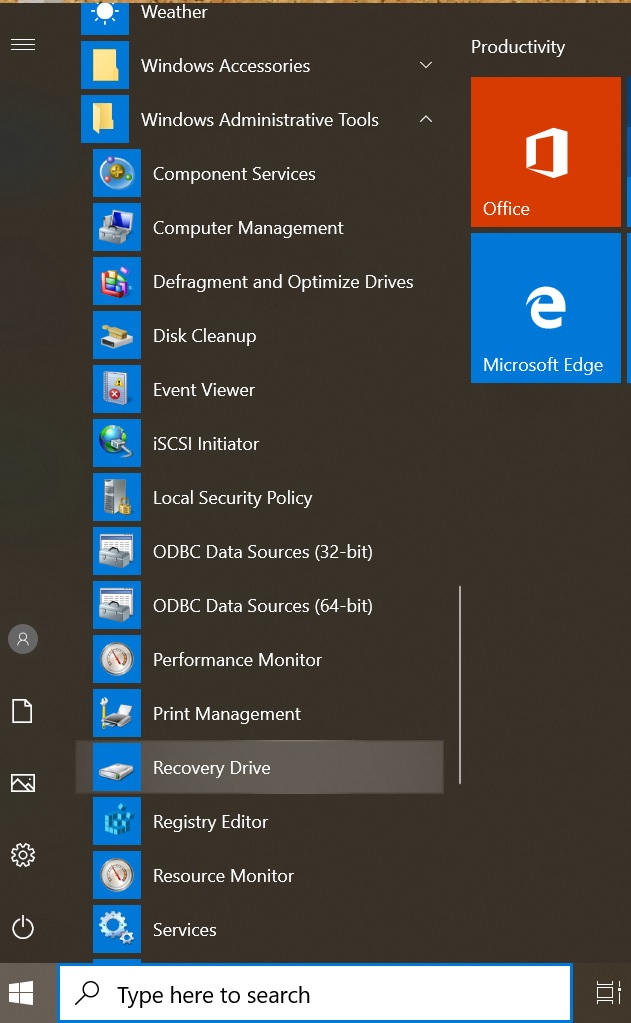
Task: Click the app list scrollbar
Action: coord(460,684)
